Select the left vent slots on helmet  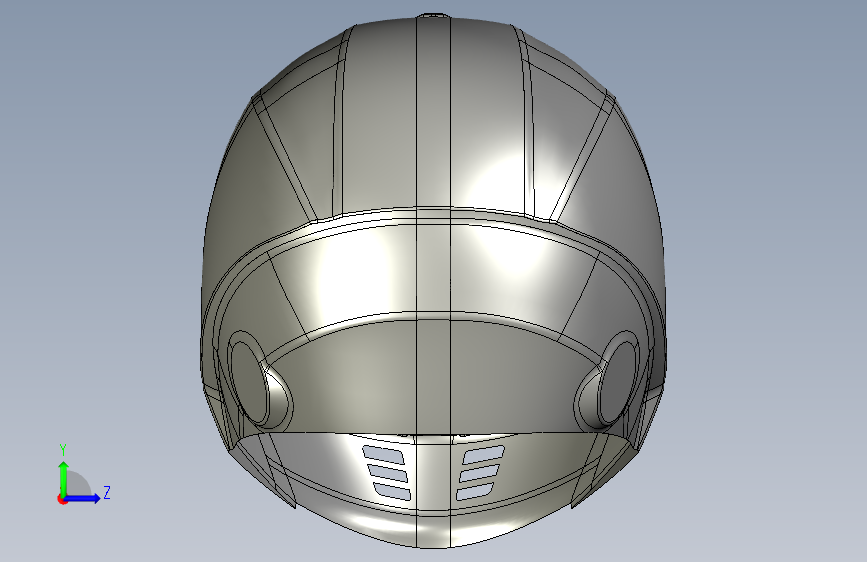click(x=387, y=473)
